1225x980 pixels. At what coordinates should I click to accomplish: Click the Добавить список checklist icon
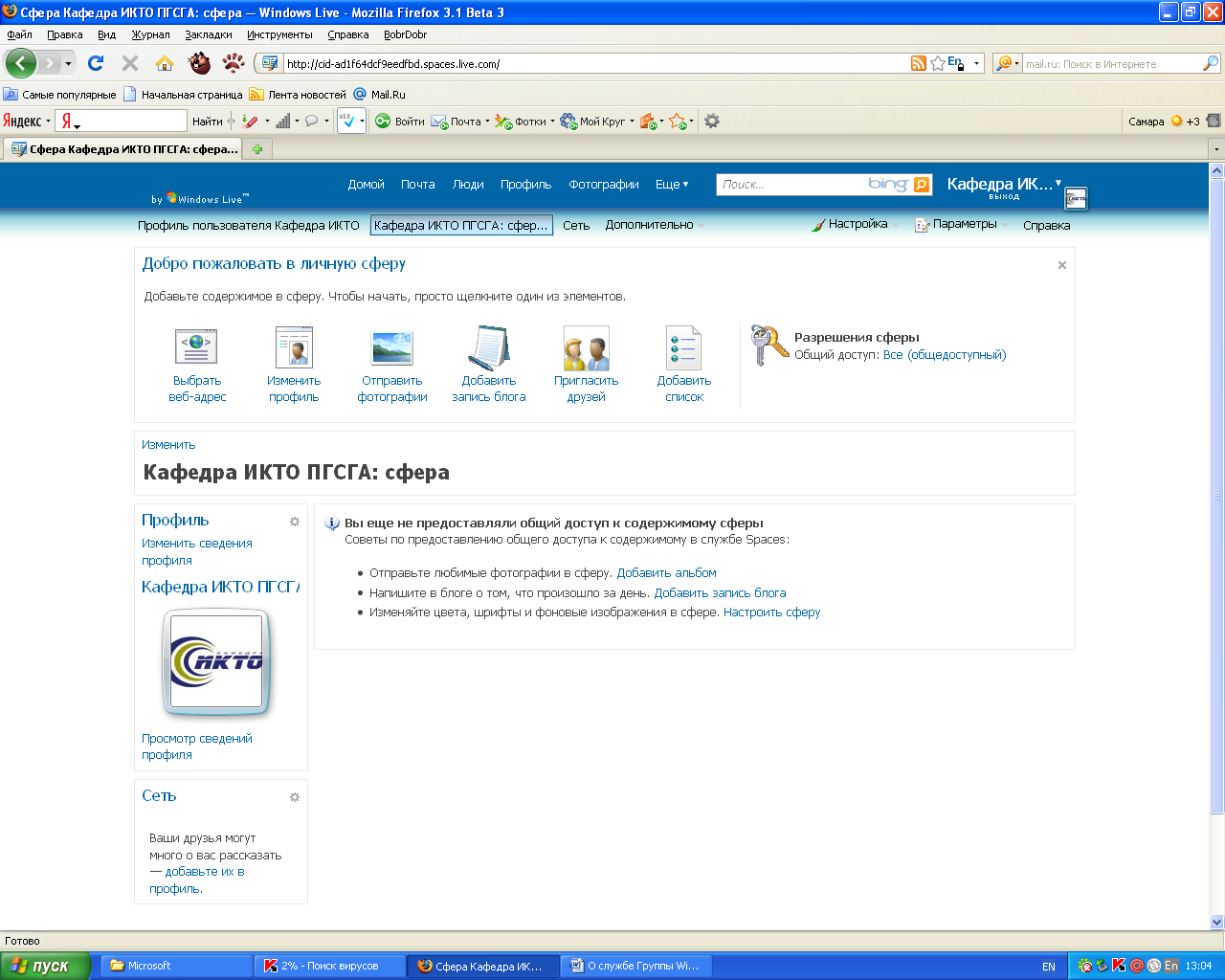click(x=684, y=347)
